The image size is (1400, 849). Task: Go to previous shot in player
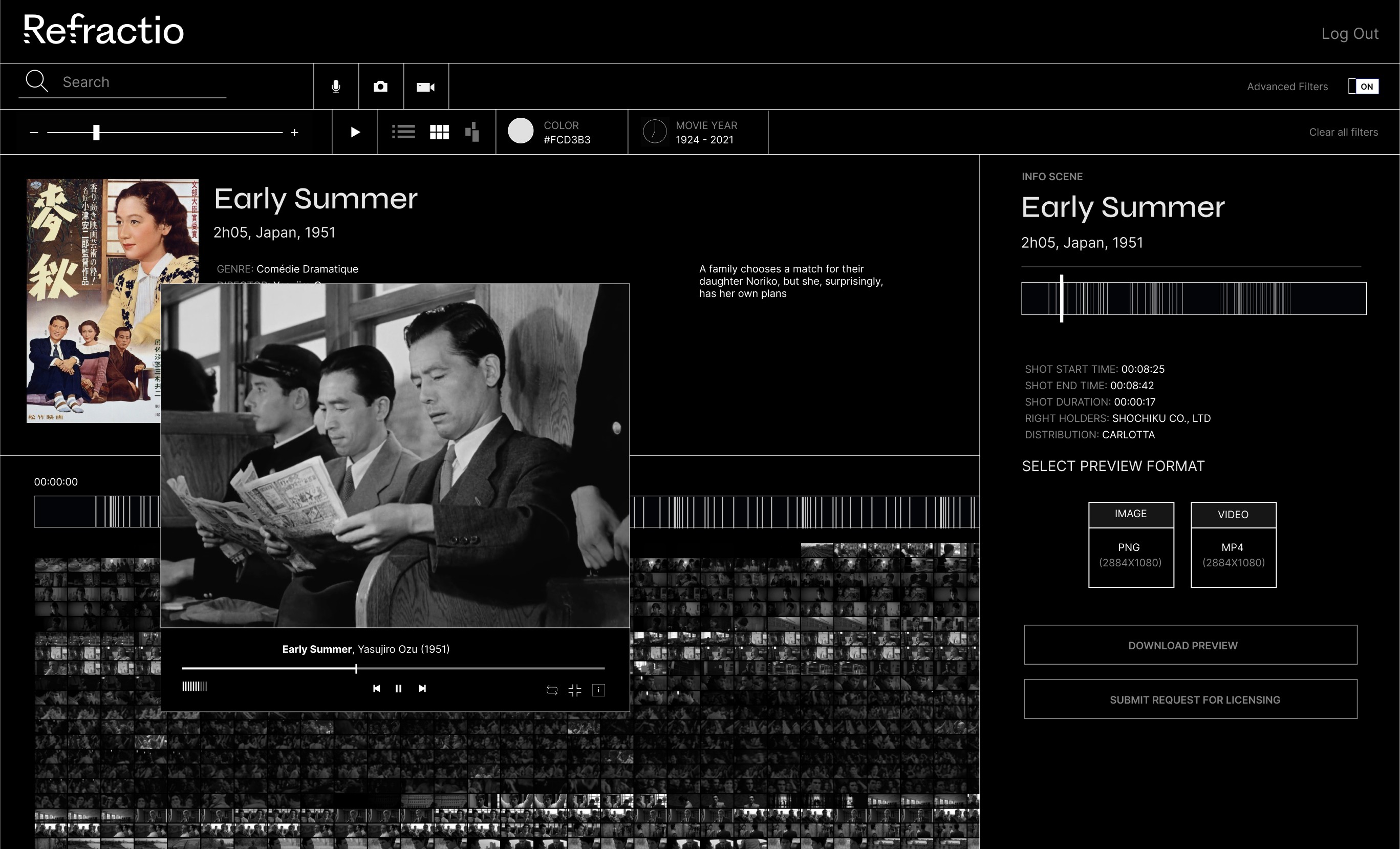376,688
